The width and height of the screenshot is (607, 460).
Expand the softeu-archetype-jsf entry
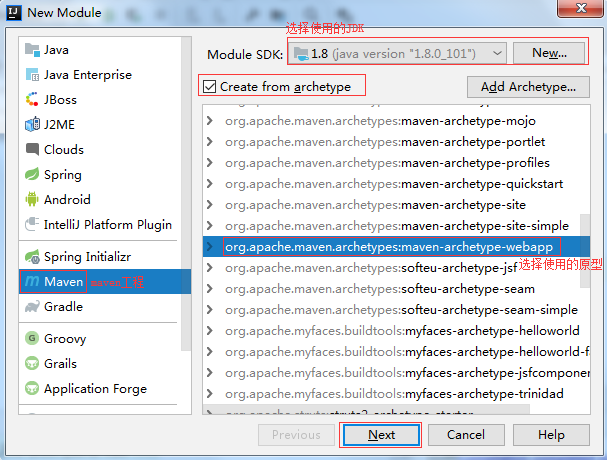[210, 268]
